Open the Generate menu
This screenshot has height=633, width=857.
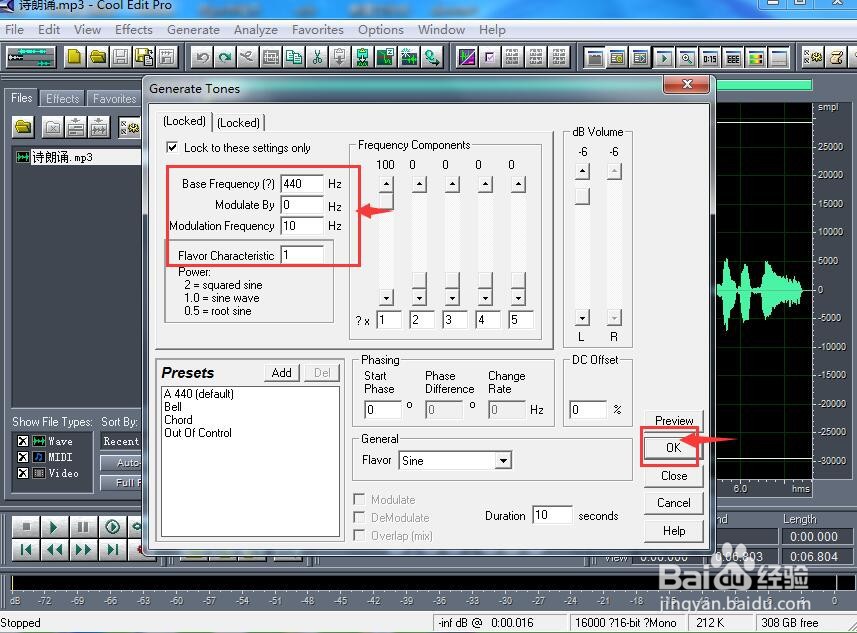click(193, 30)
